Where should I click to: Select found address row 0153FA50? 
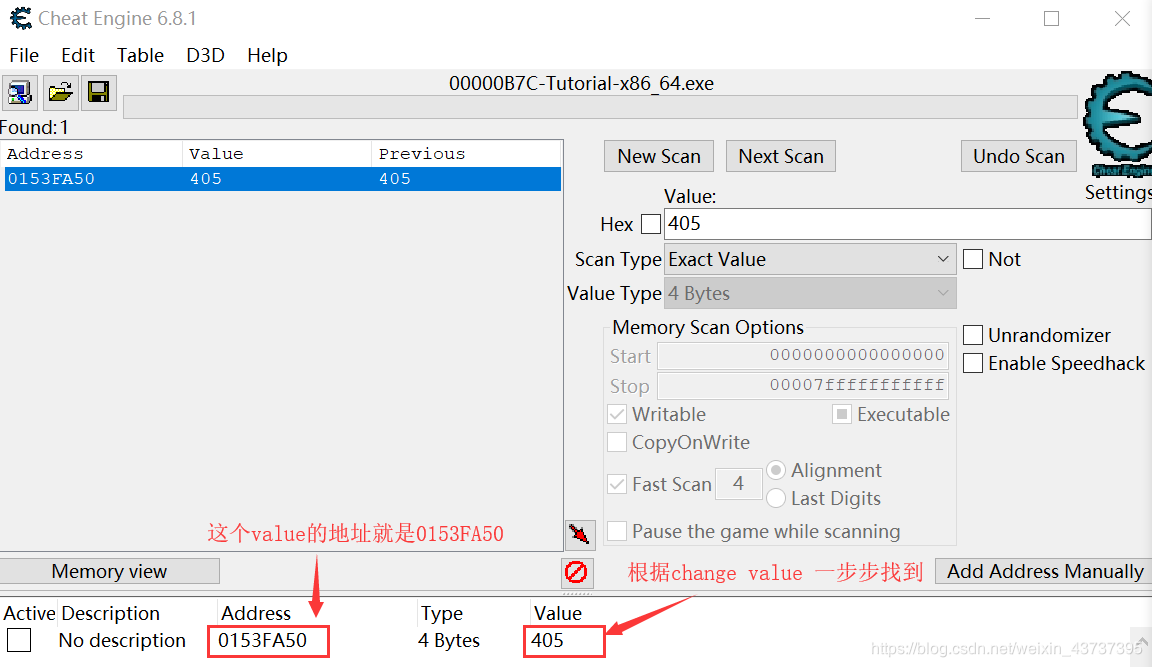pyautogui.click(x=283, y=179)
